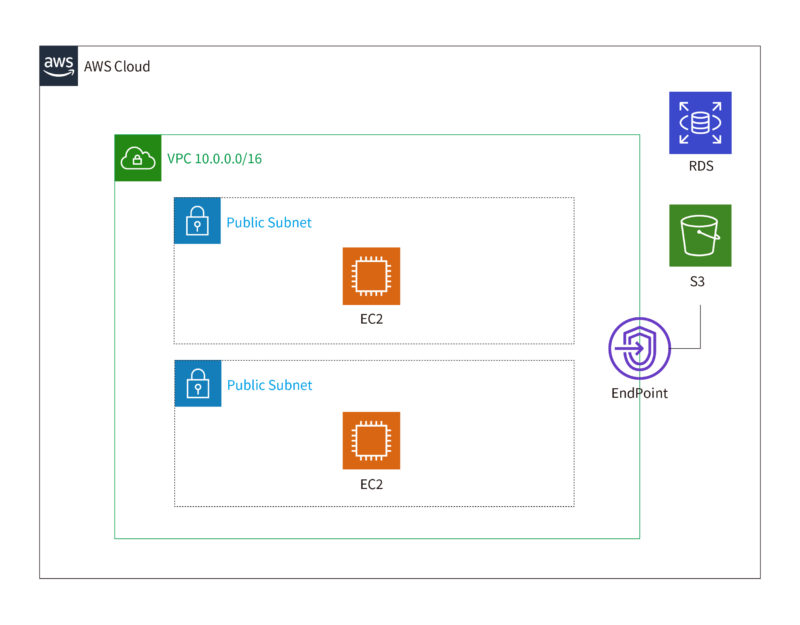Screen dimensions: 800x625
Task: Click the AWS logo icon
Action: pos(59,66)
